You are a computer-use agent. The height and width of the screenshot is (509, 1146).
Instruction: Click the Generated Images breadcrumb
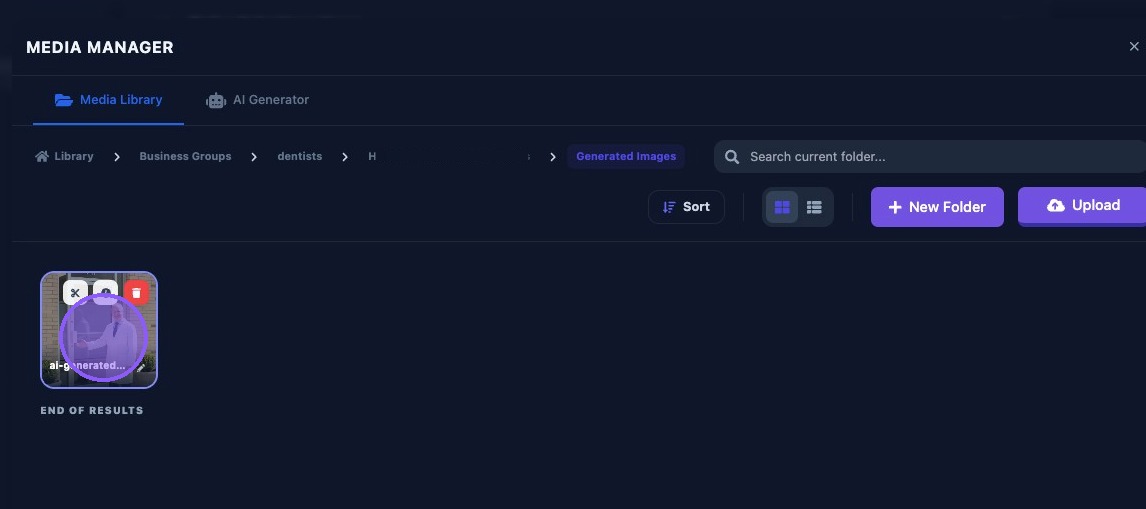pos(626,157)
